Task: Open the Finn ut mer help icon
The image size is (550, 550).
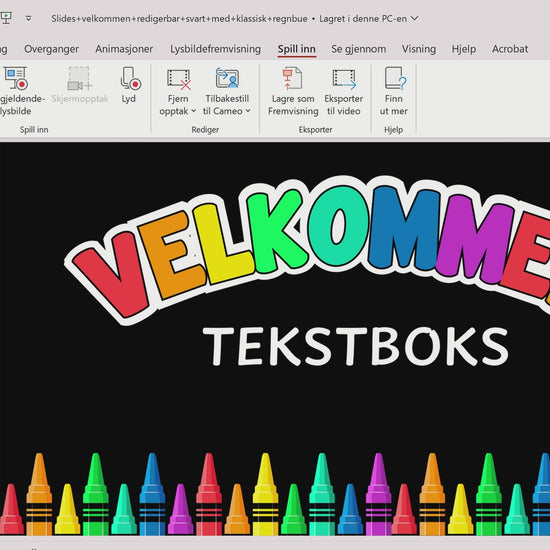Action: [395, 78]
